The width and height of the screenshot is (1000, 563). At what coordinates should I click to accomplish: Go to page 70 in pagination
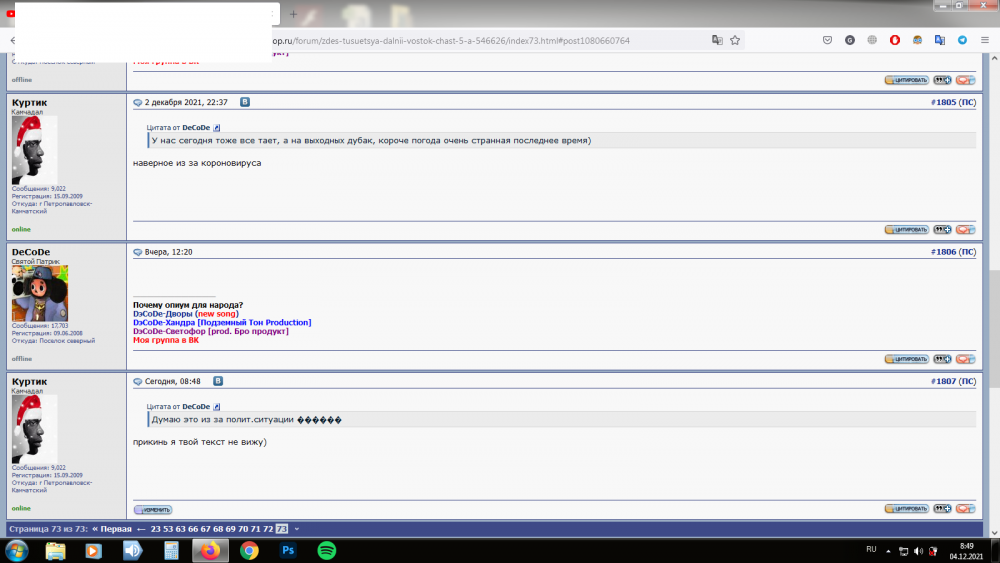(x=243, y=529)
